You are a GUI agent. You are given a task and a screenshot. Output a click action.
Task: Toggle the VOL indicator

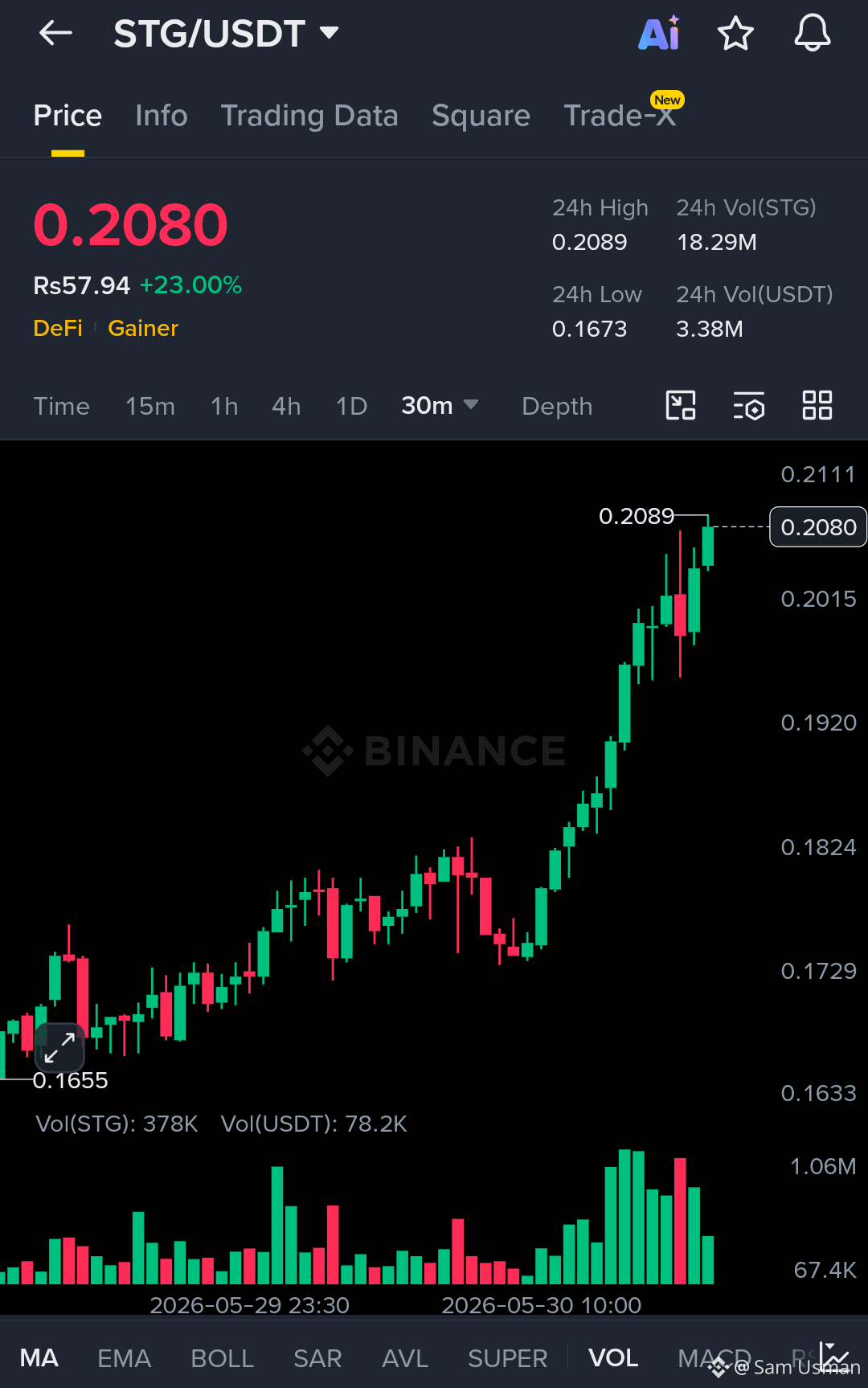(613, 1358)
